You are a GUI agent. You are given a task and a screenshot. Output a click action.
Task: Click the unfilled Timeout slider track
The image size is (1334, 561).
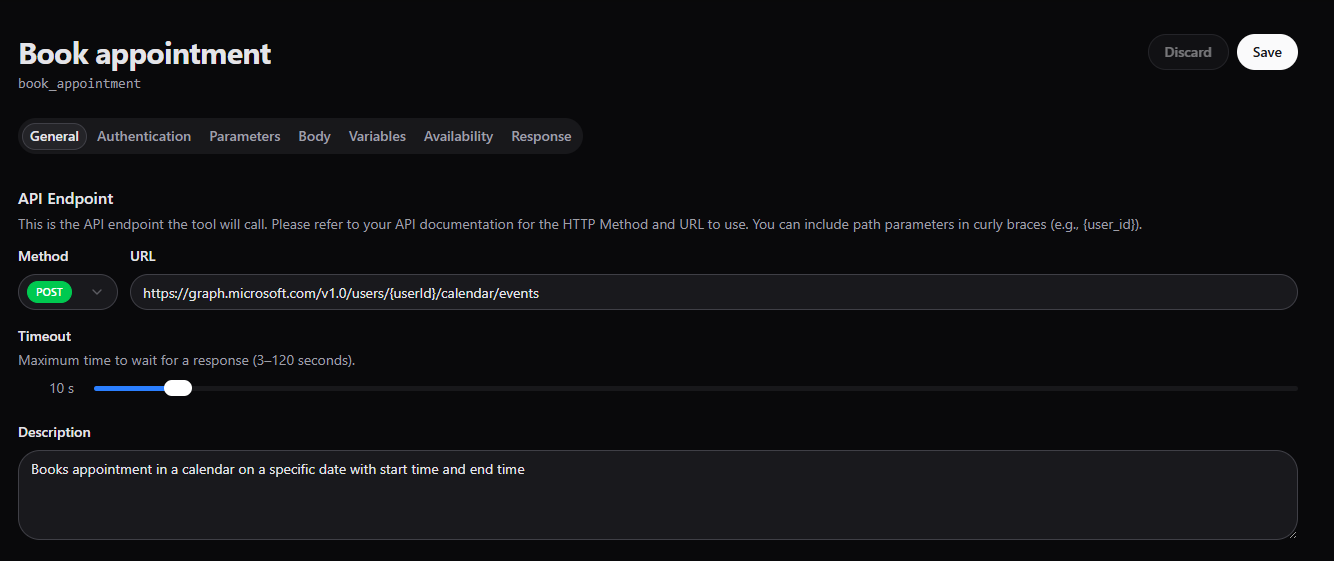tap(740, 388)
